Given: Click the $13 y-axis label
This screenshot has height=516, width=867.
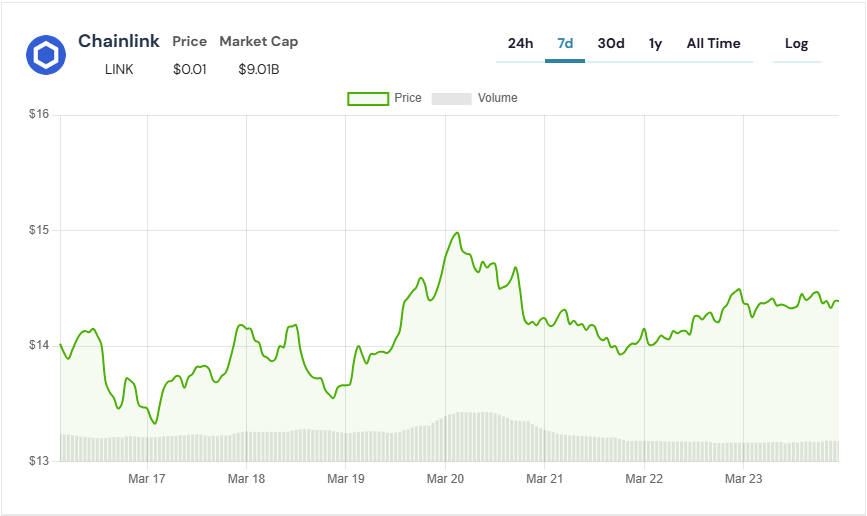Looking at the screenshot, I should [39, 461].
